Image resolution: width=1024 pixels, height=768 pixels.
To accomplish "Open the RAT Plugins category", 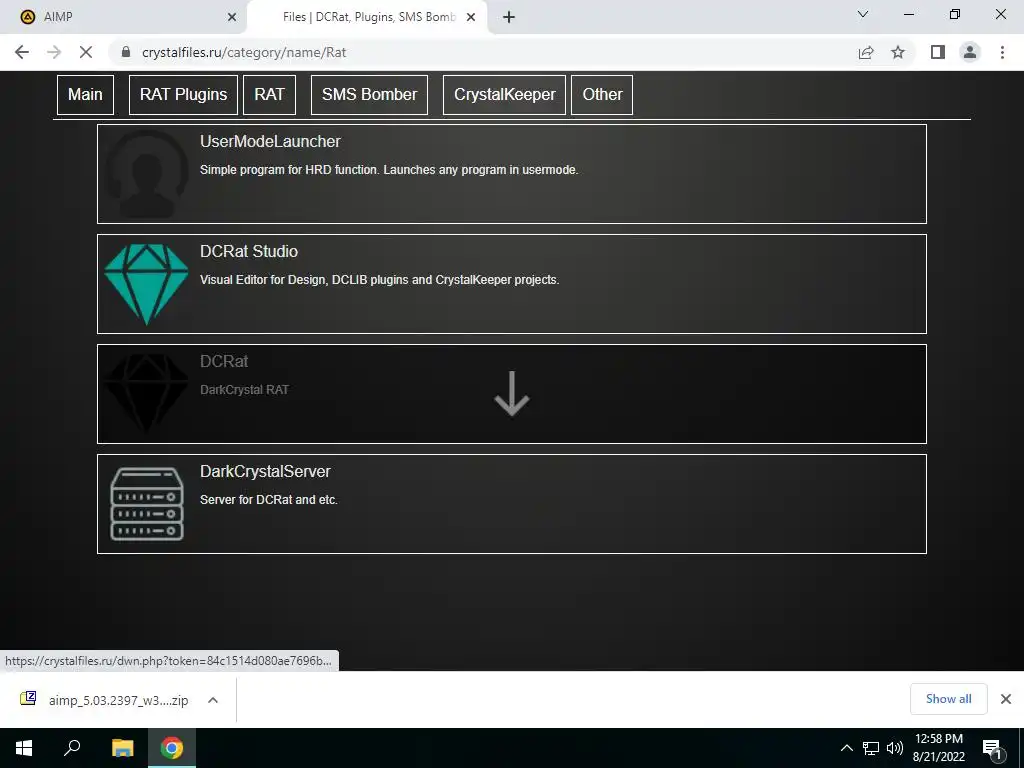I will [x=184, y=95].
